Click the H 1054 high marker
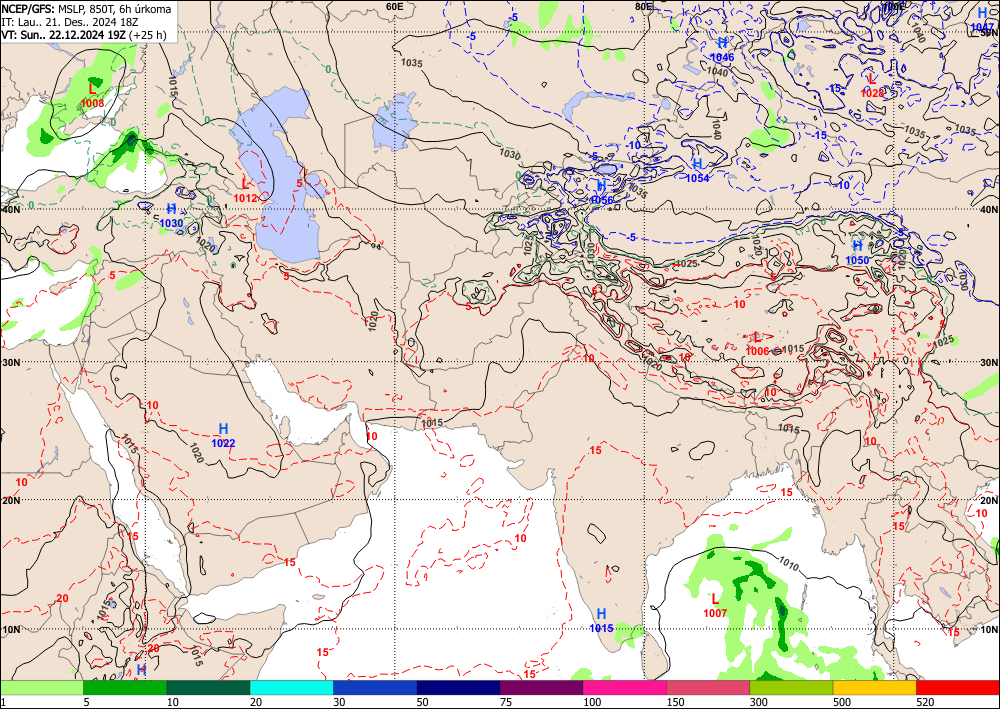This screenshot has height=709, width=1000. click(697, 171)
